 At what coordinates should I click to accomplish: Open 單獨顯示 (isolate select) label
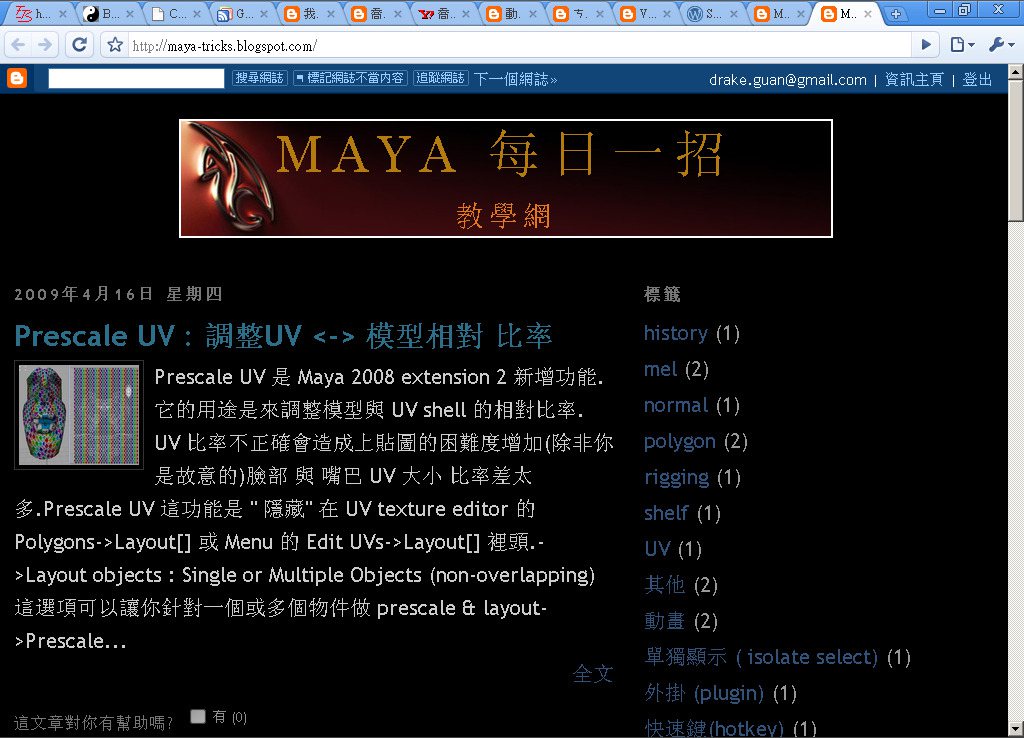pos(761,657)
